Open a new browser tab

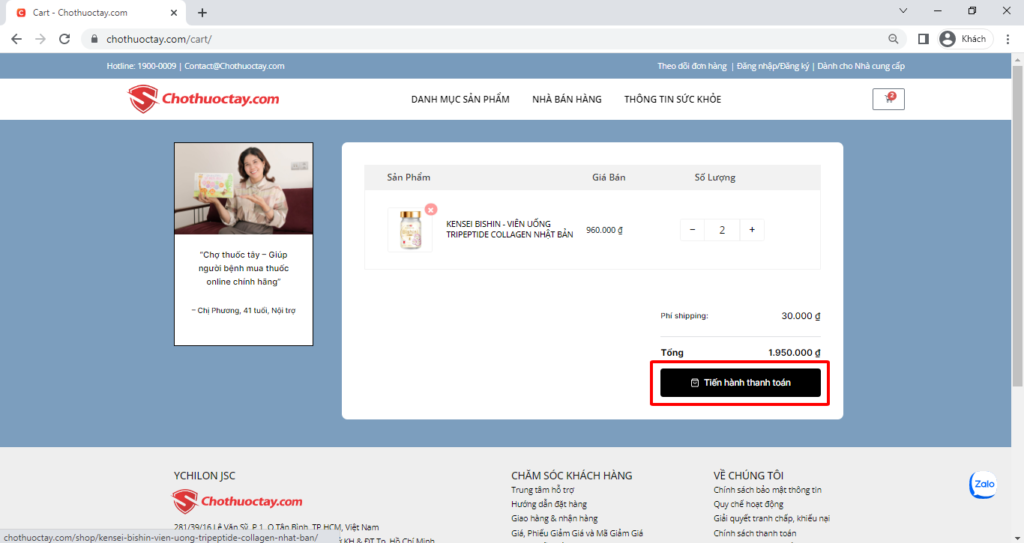point(202,12)
